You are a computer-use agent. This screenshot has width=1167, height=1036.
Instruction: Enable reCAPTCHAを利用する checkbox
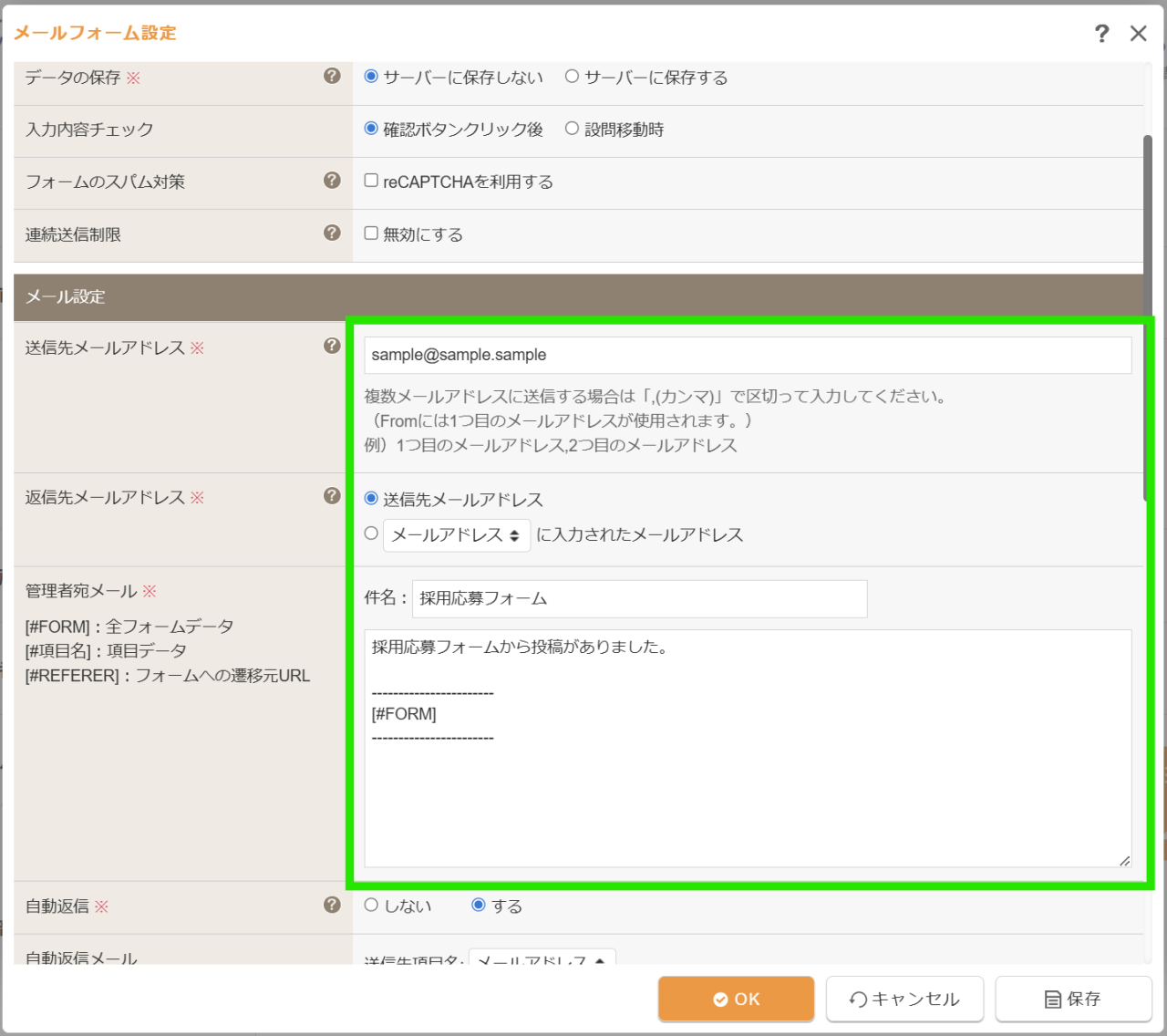[x=371, y=181]
